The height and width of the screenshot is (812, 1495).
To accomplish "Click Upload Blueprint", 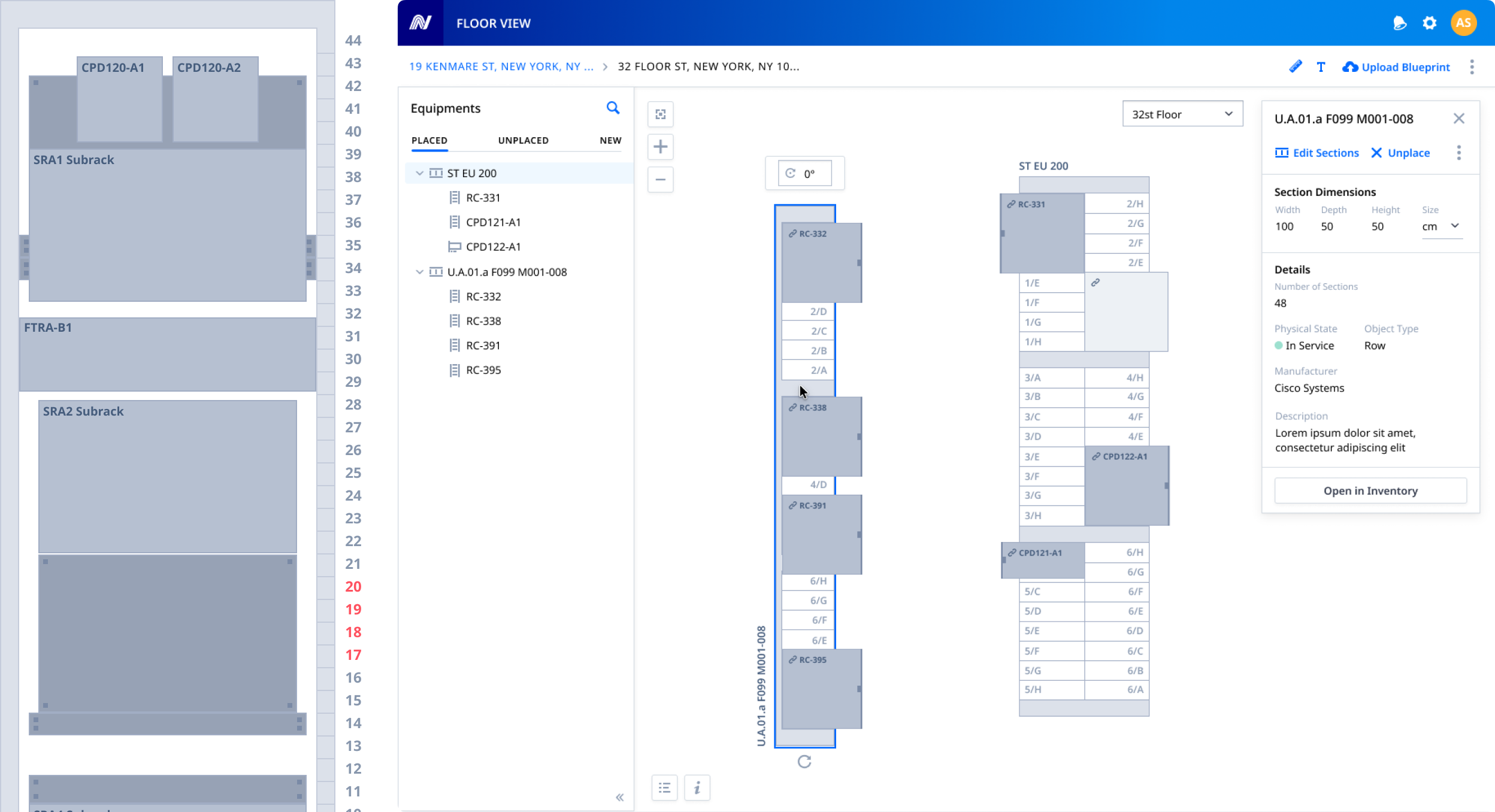I will [1396, 67].
